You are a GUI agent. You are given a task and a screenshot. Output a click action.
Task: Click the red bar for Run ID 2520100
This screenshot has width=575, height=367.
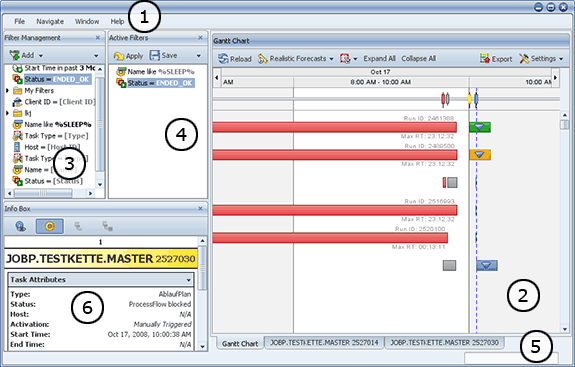330,238
